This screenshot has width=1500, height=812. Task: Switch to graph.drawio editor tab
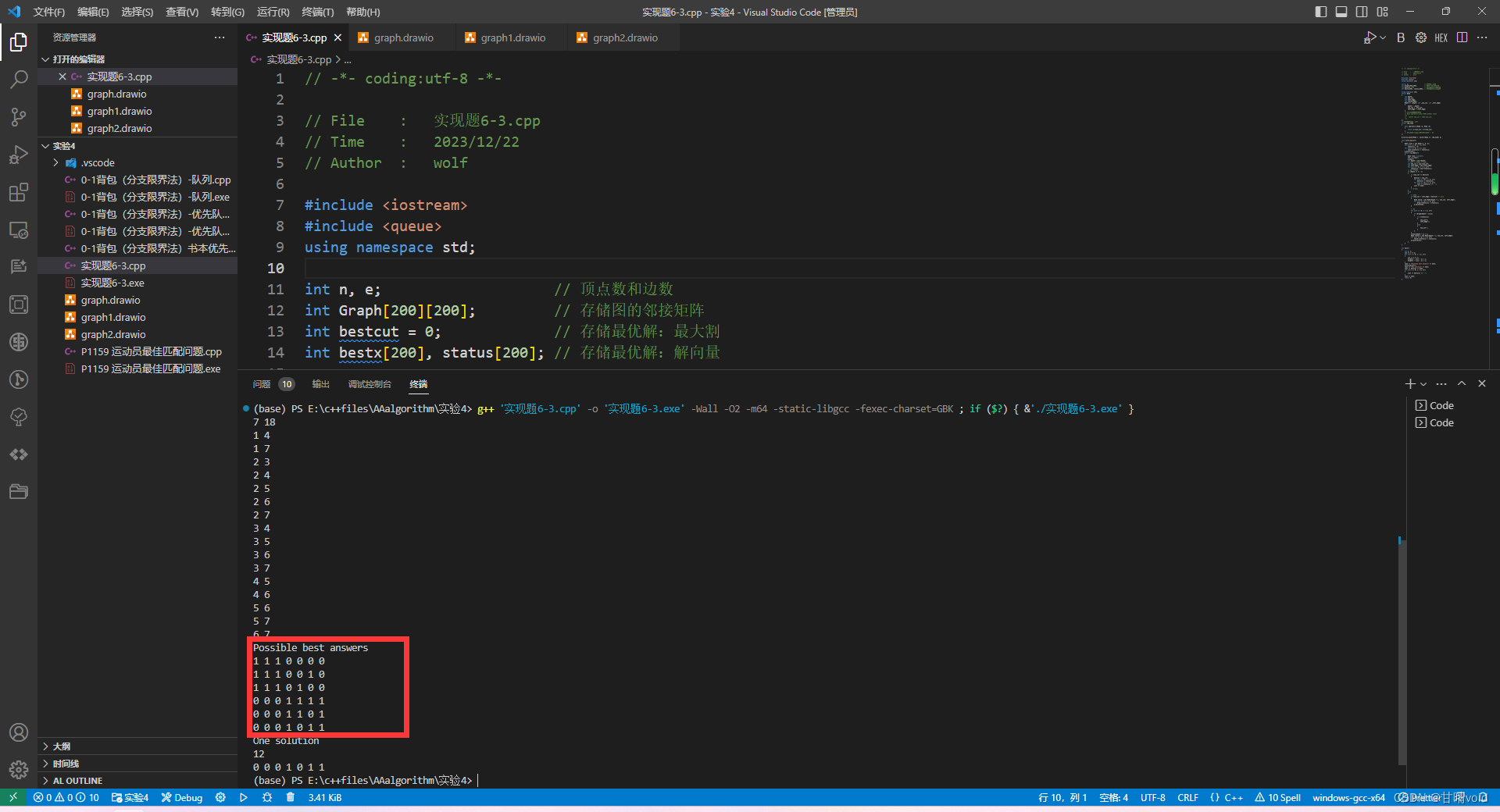[x=401, y=37]
